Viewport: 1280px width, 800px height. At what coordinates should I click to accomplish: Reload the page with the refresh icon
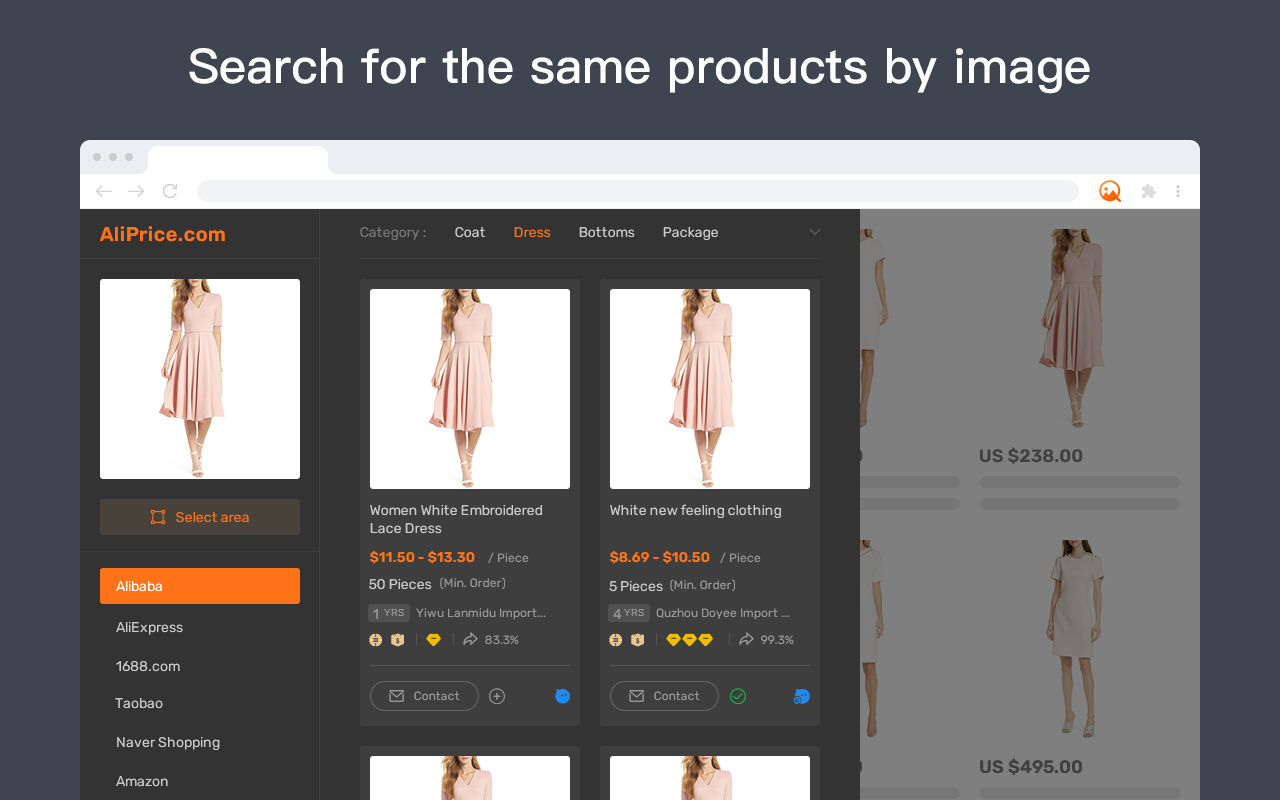pyautogui.click(x=170, y=191)
